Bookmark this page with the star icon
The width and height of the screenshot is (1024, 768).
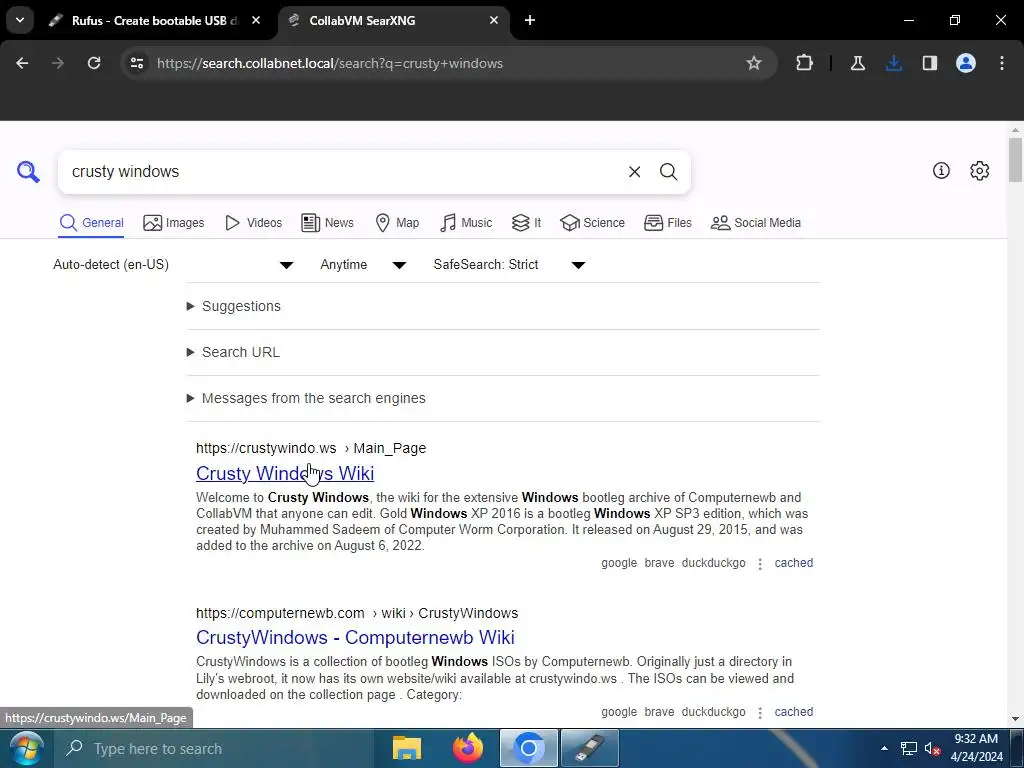point(754,63)
